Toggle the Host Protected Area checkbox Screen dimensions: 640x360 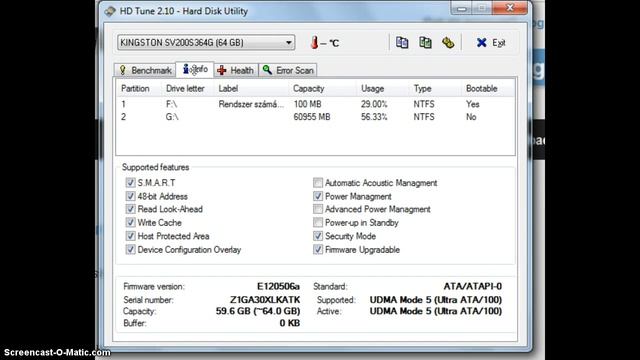point(130,236)
